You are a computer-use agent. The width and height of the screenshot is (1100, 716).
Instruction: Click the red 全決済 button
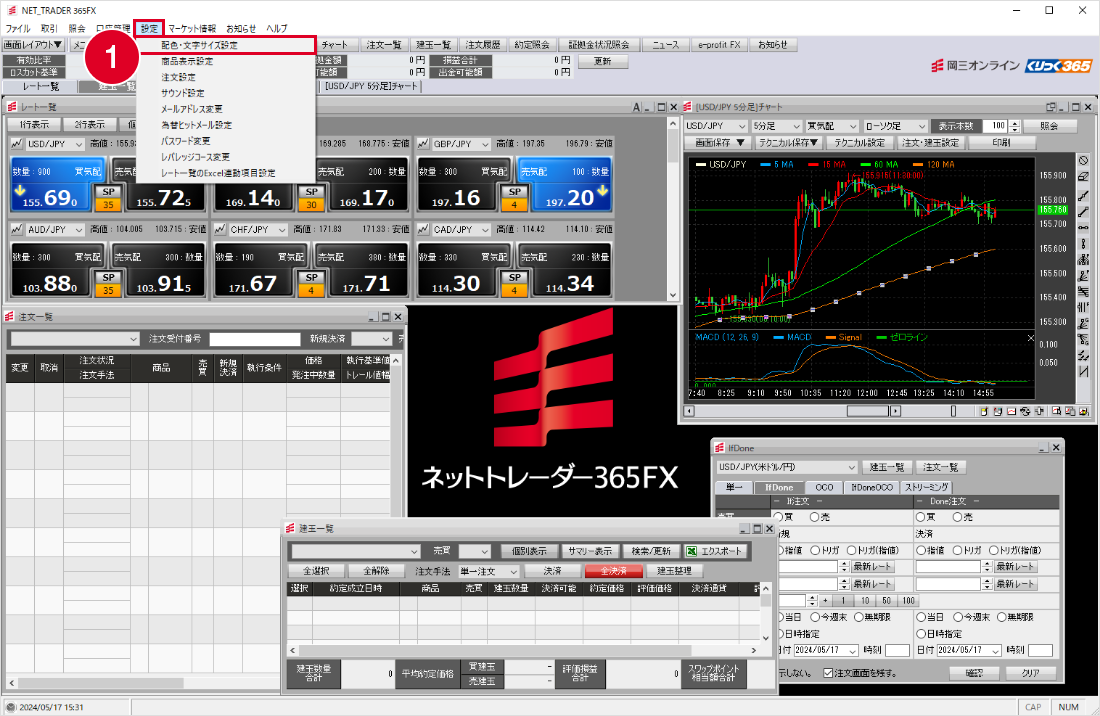[613, 572]
